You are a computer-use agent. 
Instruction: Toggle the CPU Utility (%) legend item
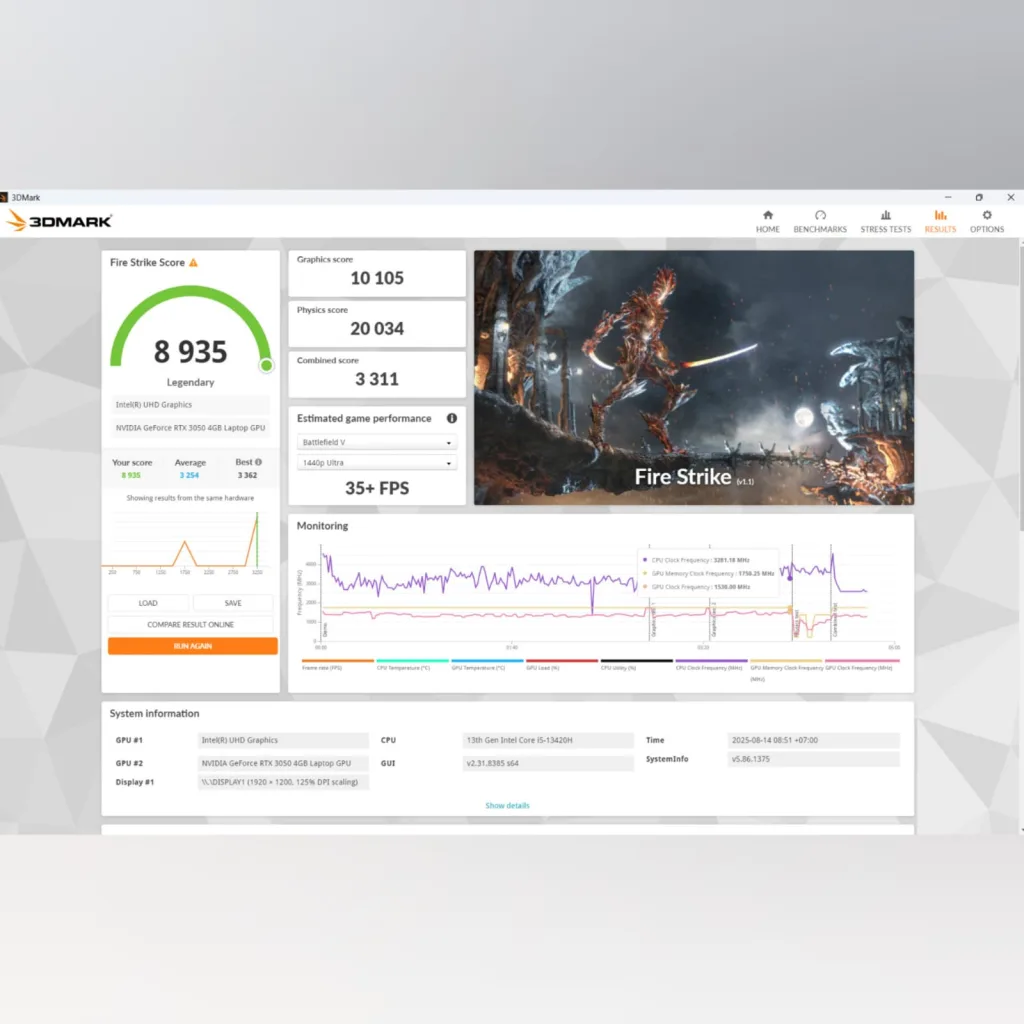(636, 664)
